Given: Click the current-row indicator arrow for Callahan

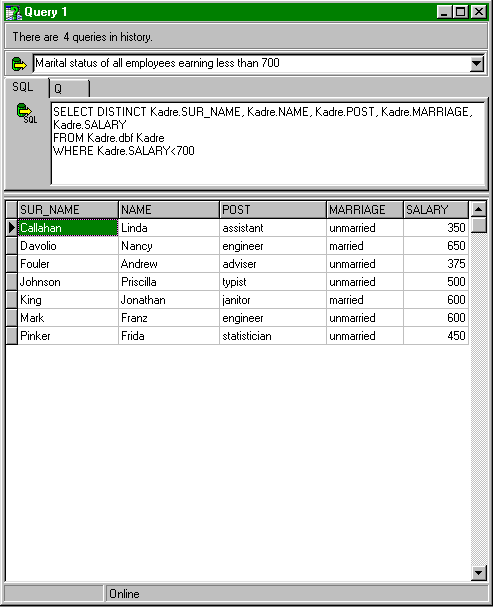Looking at the screenshot, I should [x=12, y=228].
